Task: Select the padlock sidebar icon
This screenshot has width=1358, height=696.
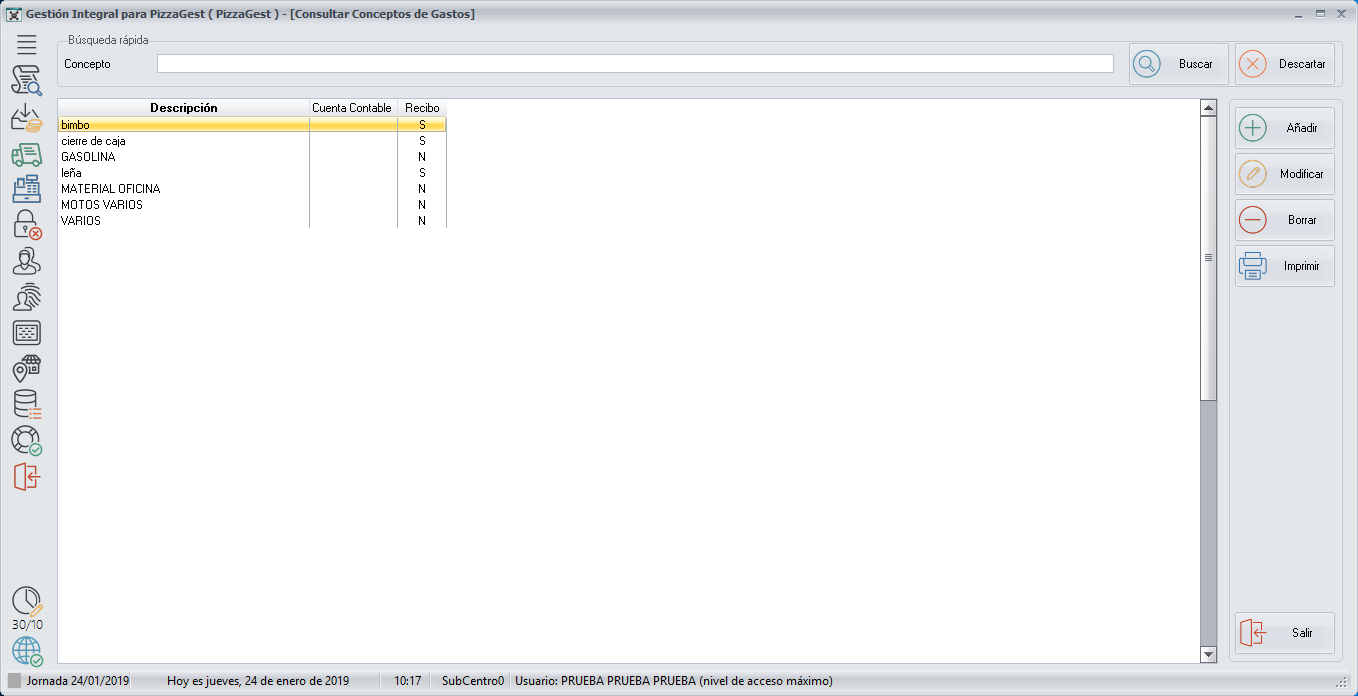Action: [27, 225]
